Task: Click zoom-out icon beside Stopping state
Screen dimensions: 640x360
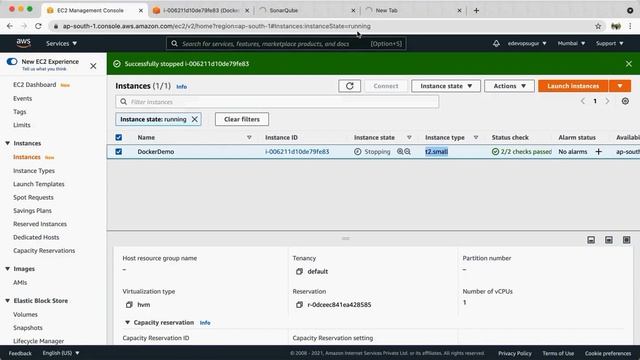Action: pos(407,151)
